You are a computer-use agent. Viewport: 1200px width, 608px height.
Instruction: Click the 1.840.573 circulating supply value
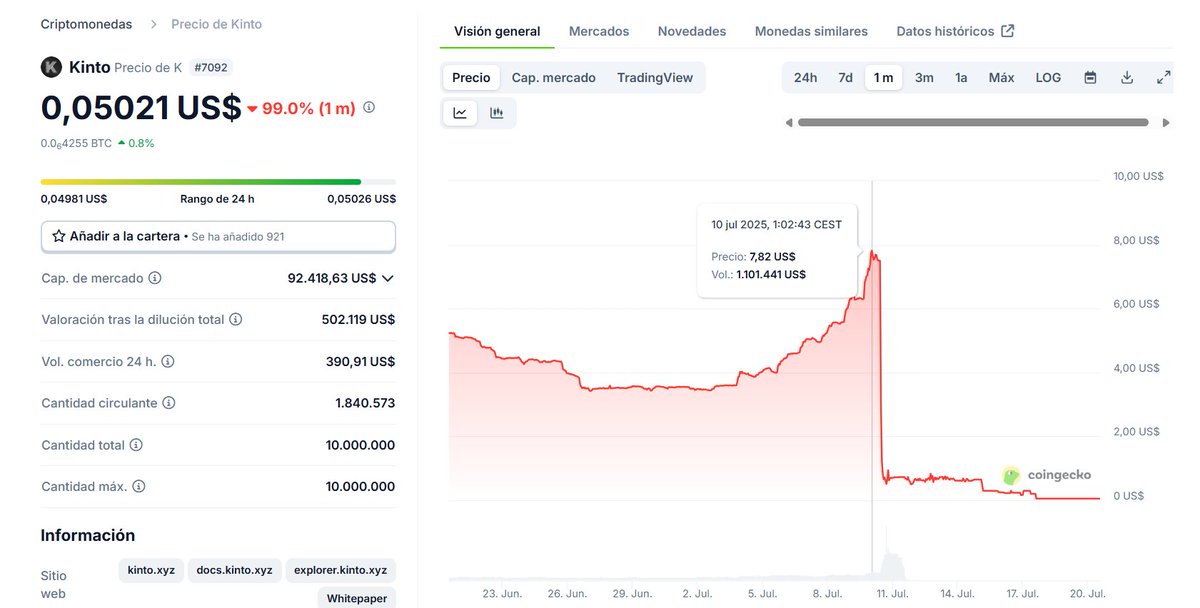(365, 403)
